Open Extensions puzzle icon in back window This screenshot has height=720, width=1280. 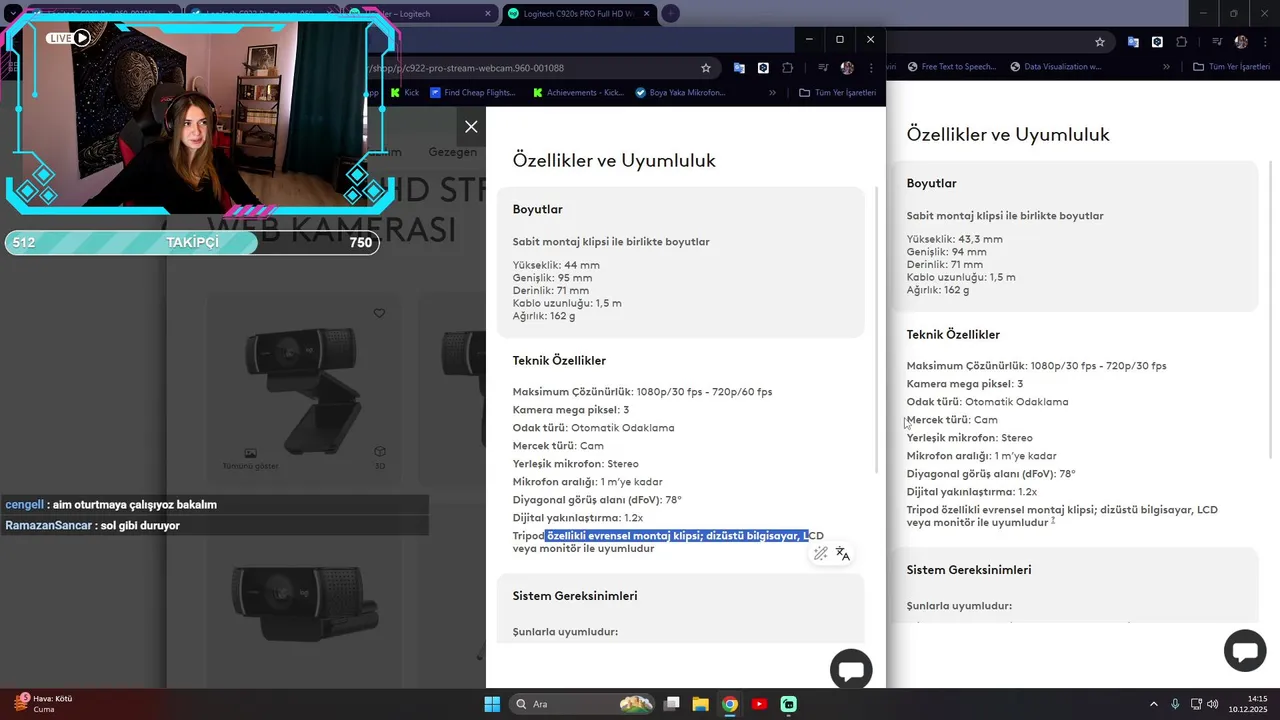1182,42
